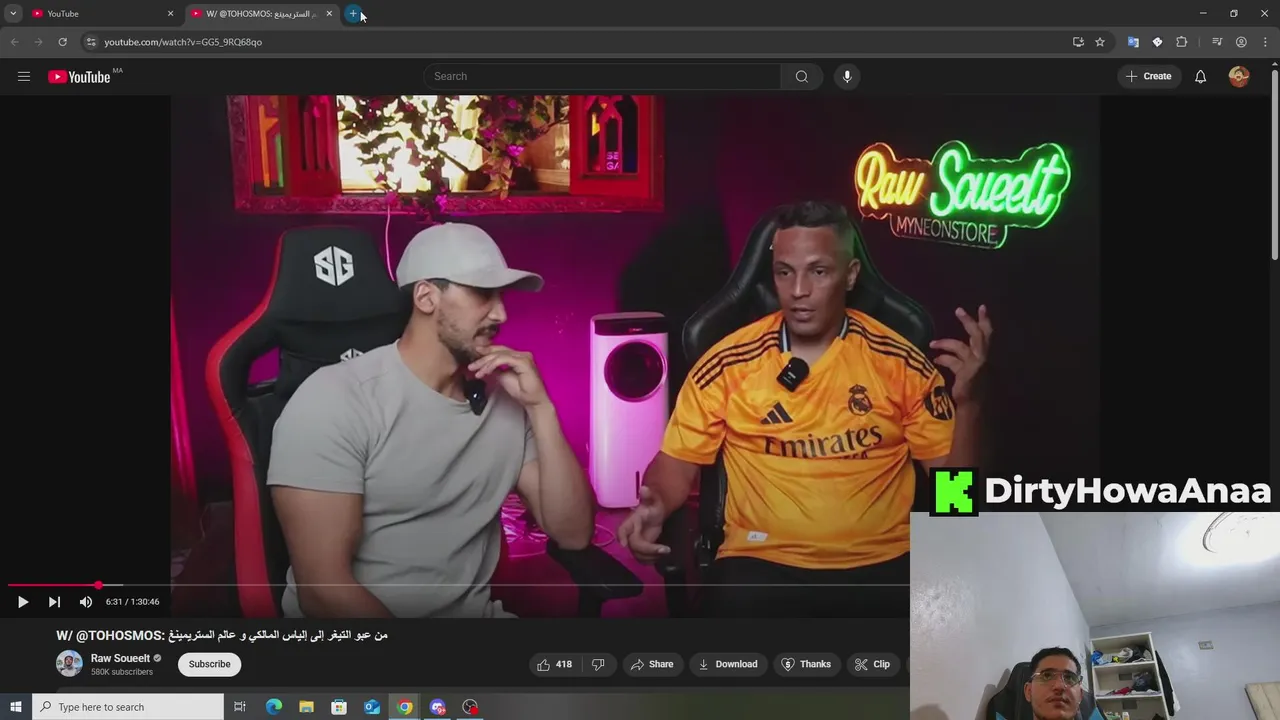1280x720 pixels.
Task: Click the video title W/ @TOHOSMOS
Action: (x=222, y=635)
